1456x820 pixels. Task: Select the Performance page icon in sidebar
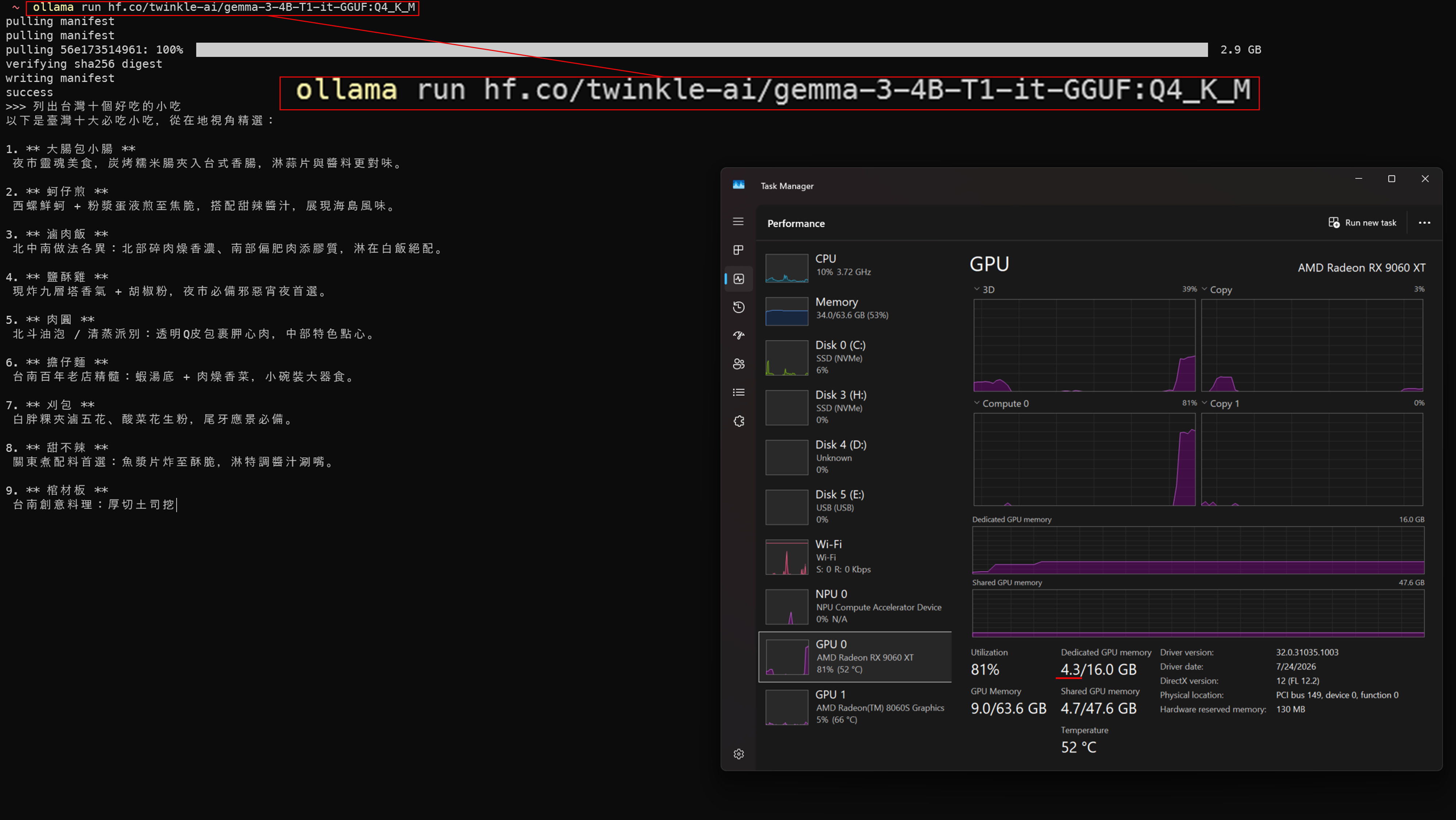pos(739,279)
